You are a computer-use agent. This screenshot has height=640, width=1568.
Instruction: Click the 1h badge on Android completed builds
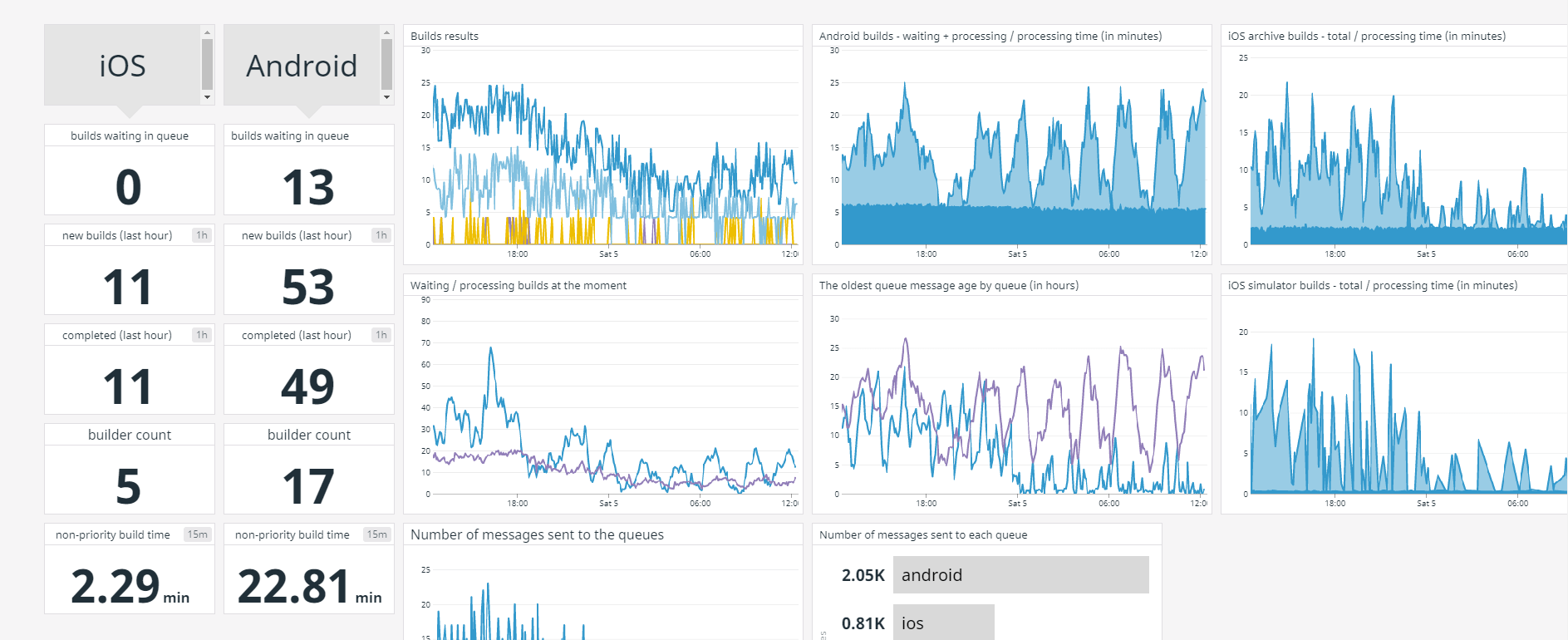point(381,335)
